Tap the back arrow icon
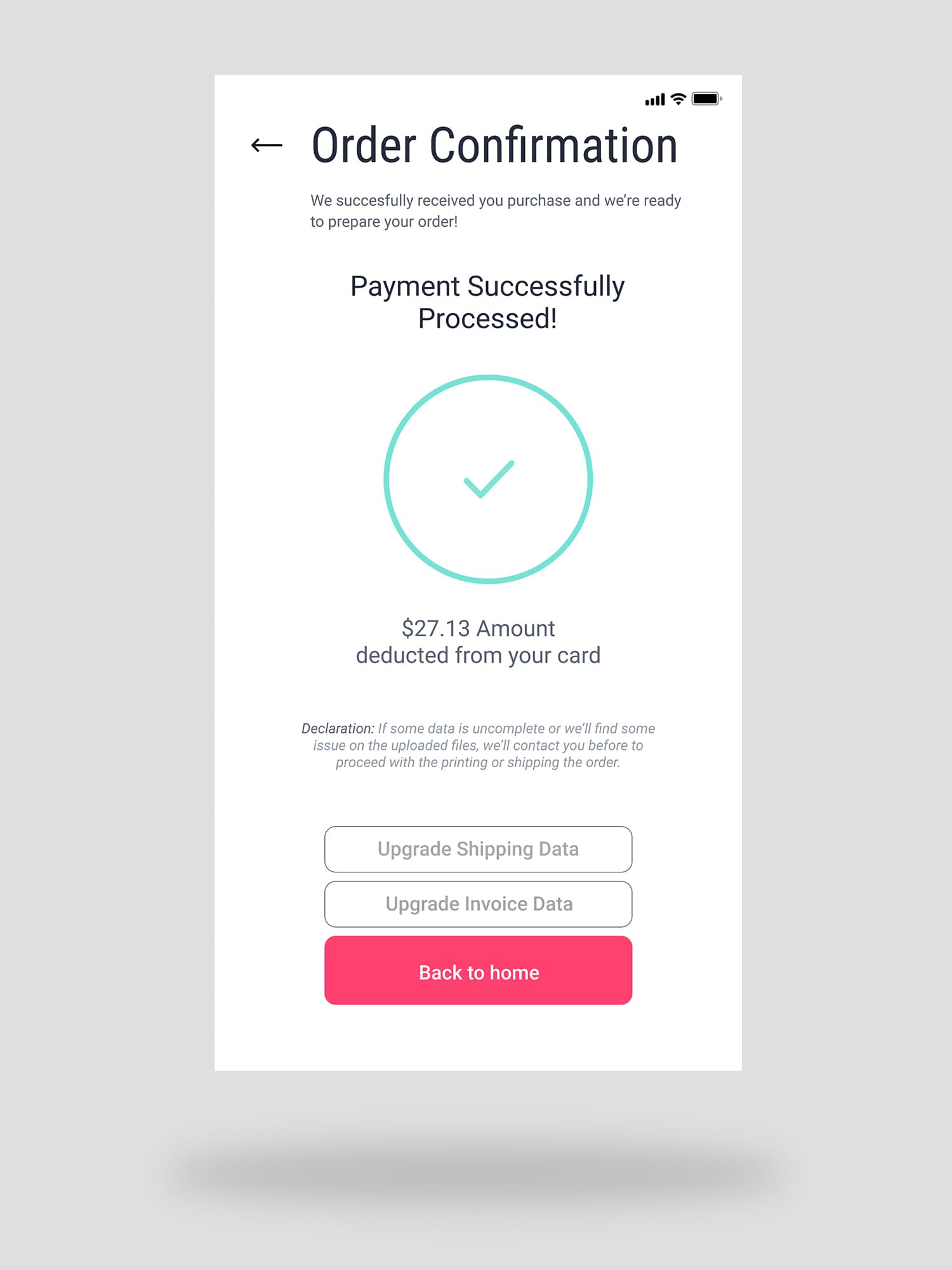Viewport: 952px width, 1270px height. pos(267,145)
